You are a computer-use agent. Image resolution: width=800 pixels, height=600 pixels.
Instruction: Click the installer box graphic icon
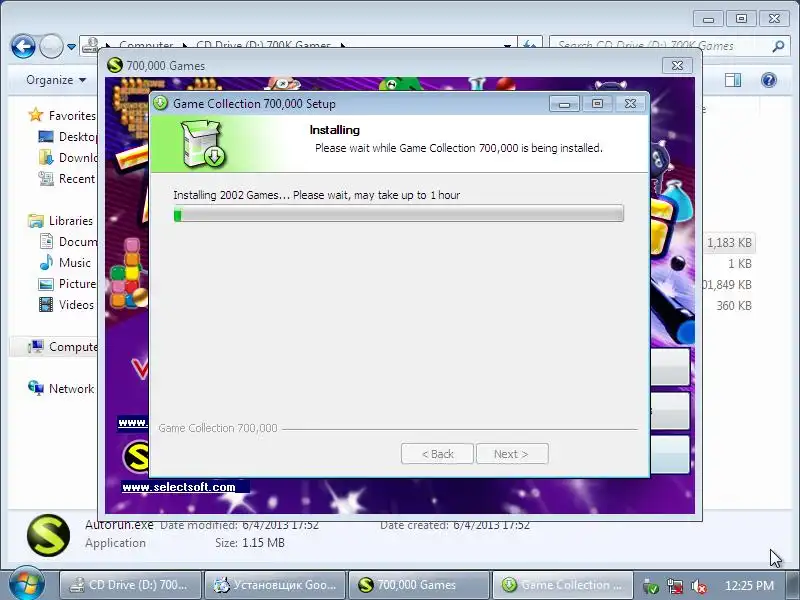pos(204,144)
